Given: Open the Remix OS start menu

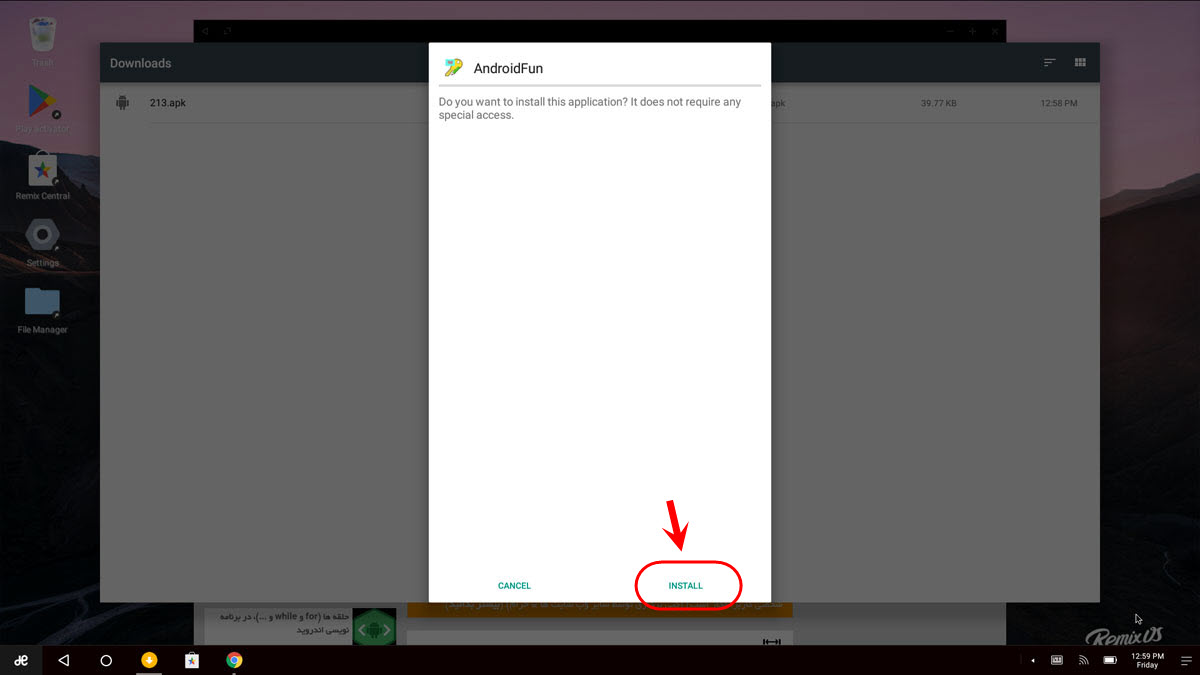Looking at the screenshot, I should [20, 660].
